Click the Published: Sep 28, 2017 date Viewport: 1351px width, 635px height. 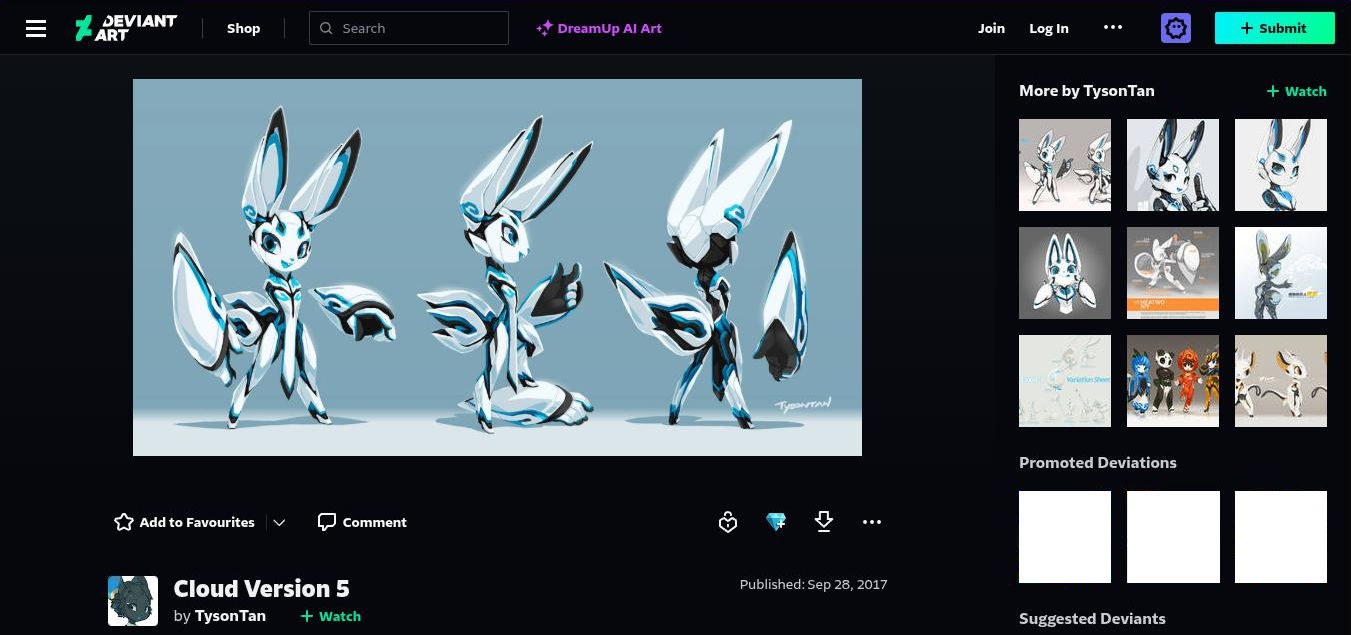tap(814, 584)
